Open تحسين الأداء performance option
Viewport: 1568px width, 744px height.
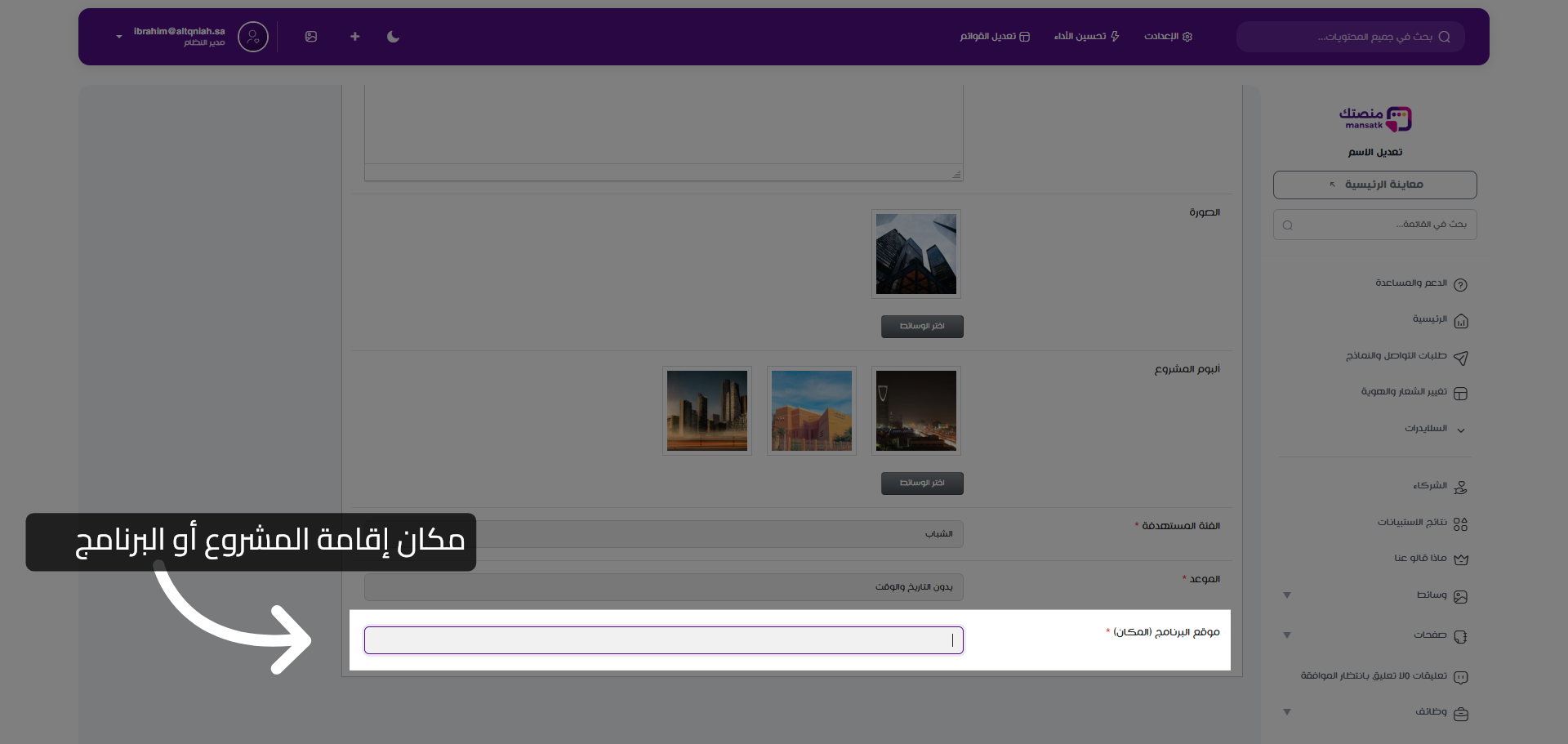point(1086,37)
